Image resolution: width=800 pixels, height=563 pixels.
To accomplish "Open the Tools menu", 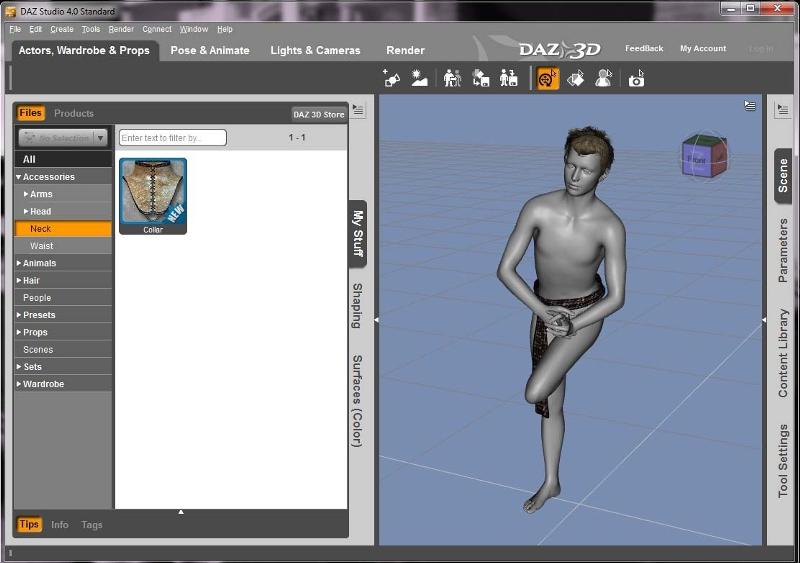I will pyautogui.click(x=91, y=29).
